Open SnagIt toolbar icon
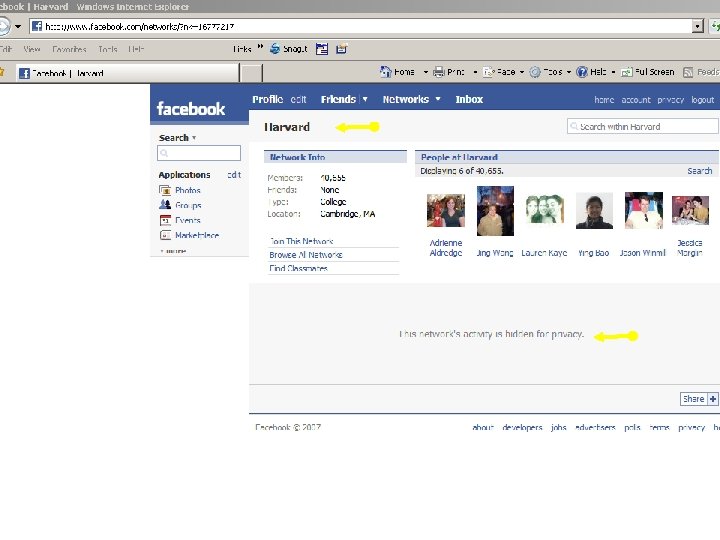The image size is (720, 540). pyautogui.click(x=275, y=49)
